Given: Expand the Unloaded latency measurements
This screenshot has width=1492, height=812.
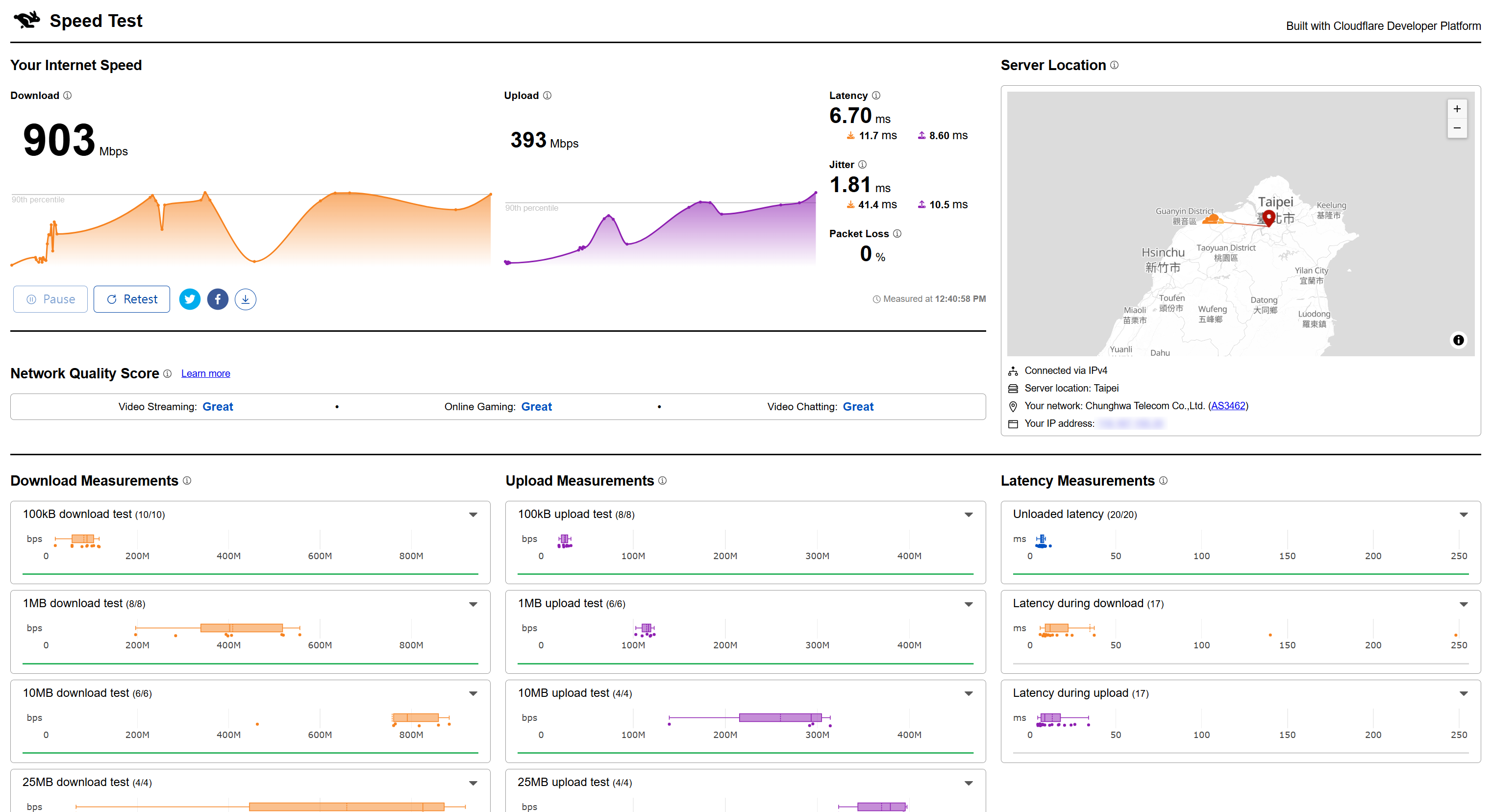Looking at the screenshot, I should pyautogui.click(x=1463, y=515).
